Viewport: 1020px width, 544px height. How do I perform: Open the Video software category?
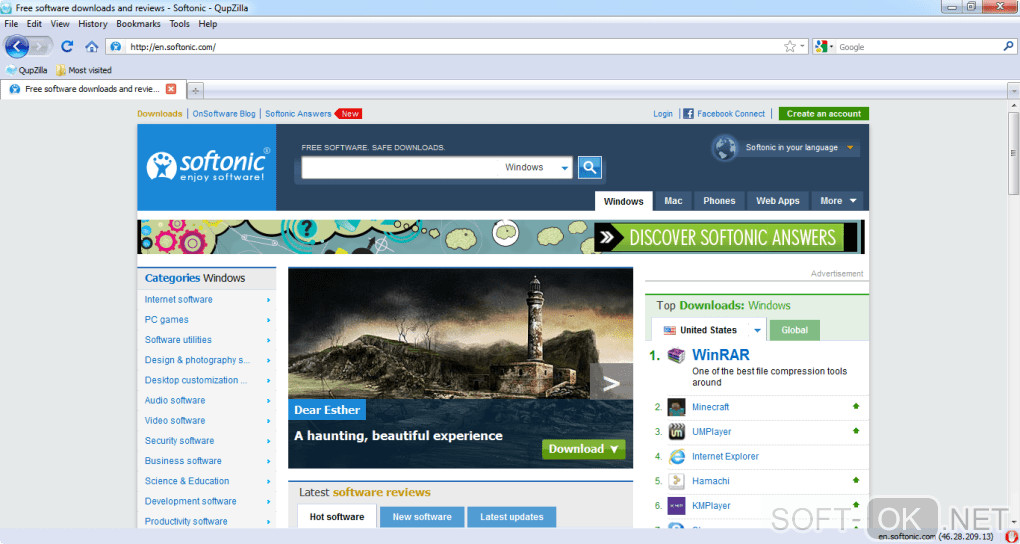[175, 420]
